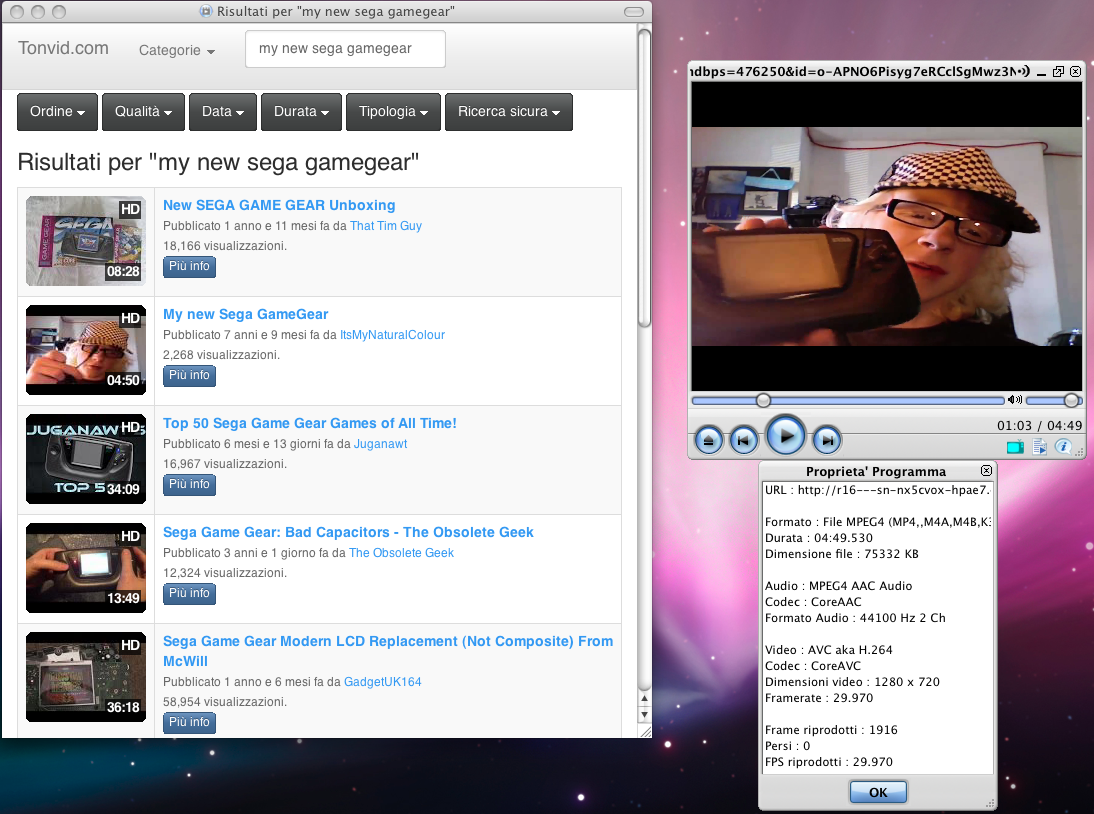The height and width of the screenshot is (814, 1094).
Task: Visit The Obsolete Geek channel link
Action: pos(401,552)
